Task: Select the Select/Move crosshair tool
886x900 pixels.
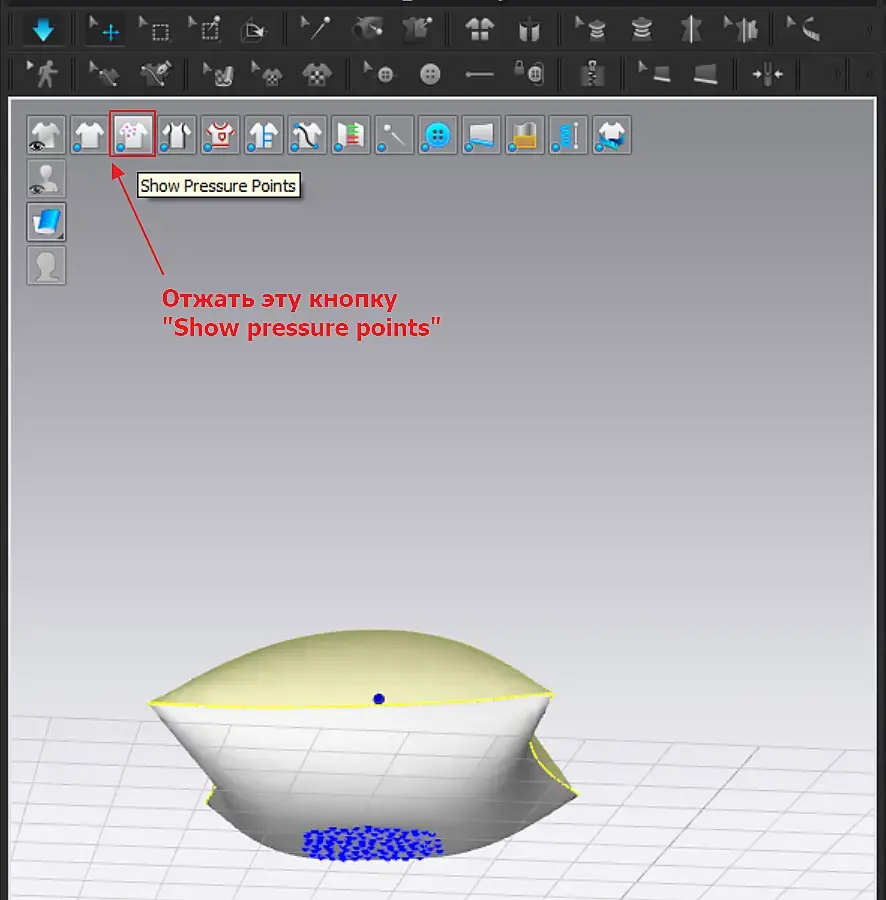Action: click(104, 29)
